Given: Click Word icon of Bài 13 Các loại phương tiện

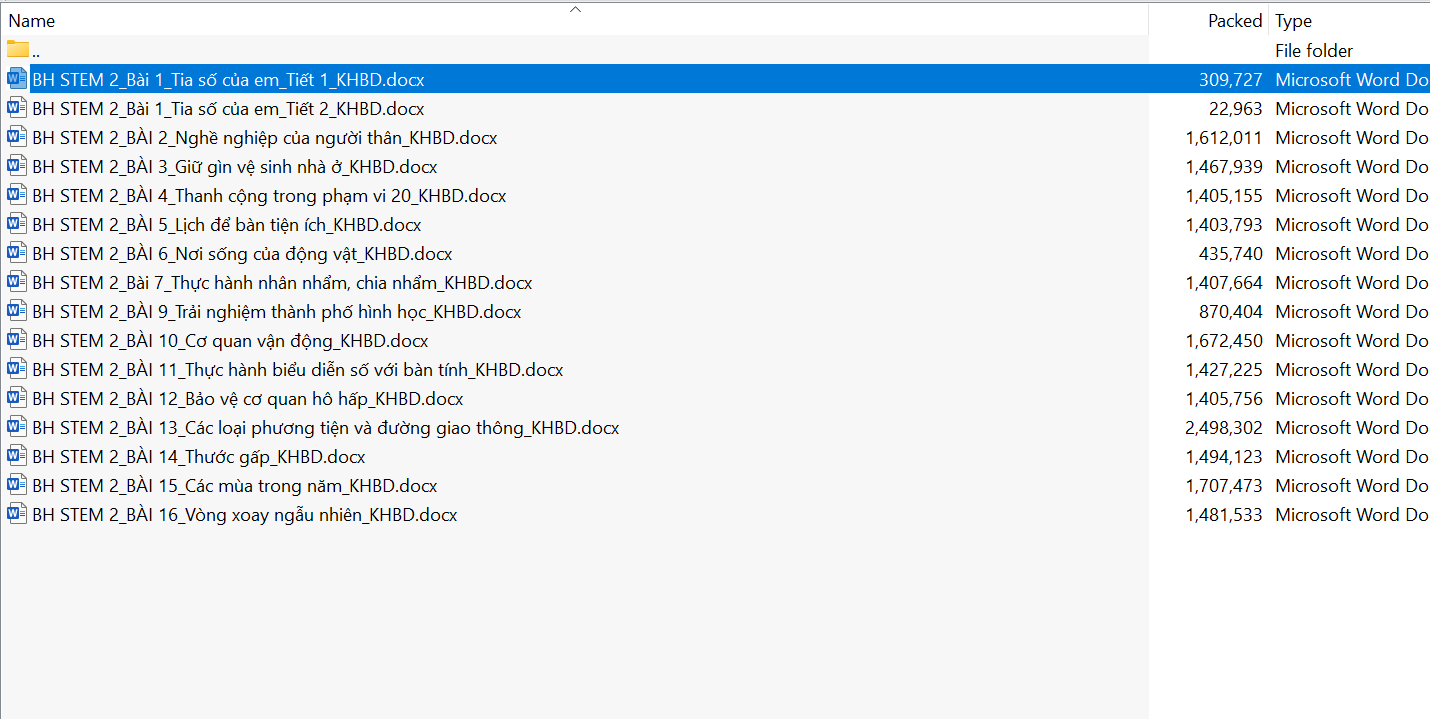Looking at the screenshot, I should [x=17, y=427].
